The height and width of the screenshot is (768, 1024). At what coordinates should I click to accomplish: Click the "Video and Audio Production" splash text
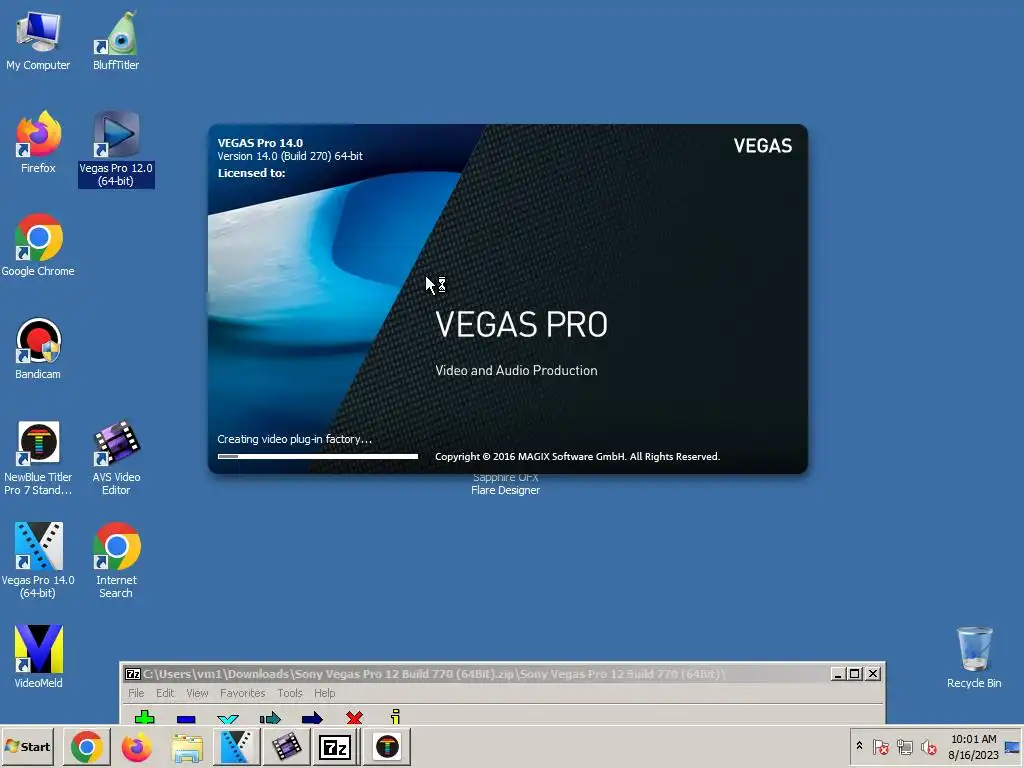pyautogui.click(x=516, y=370)
